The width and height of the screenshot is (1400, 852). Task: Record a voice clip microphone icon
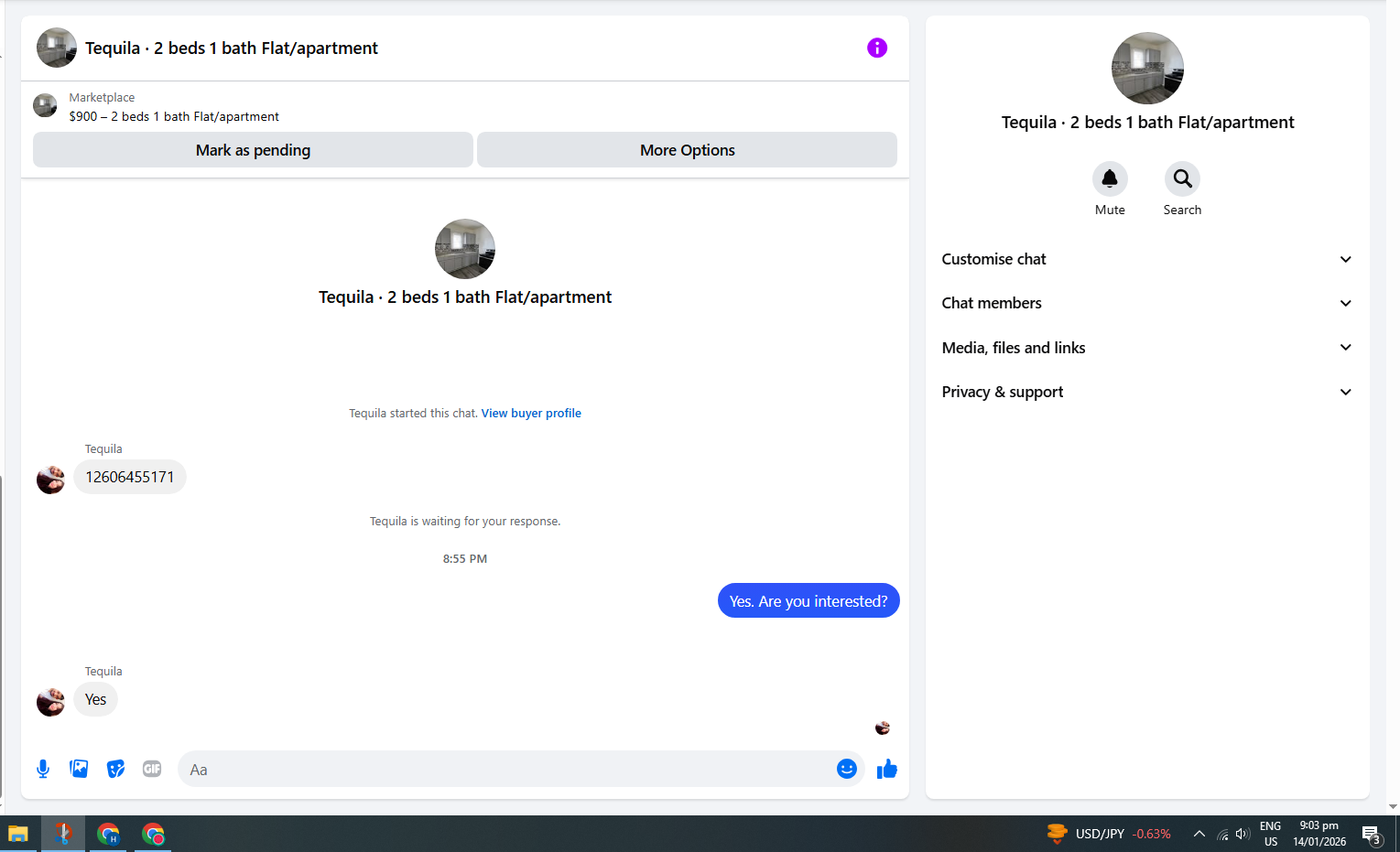[43, 769]
